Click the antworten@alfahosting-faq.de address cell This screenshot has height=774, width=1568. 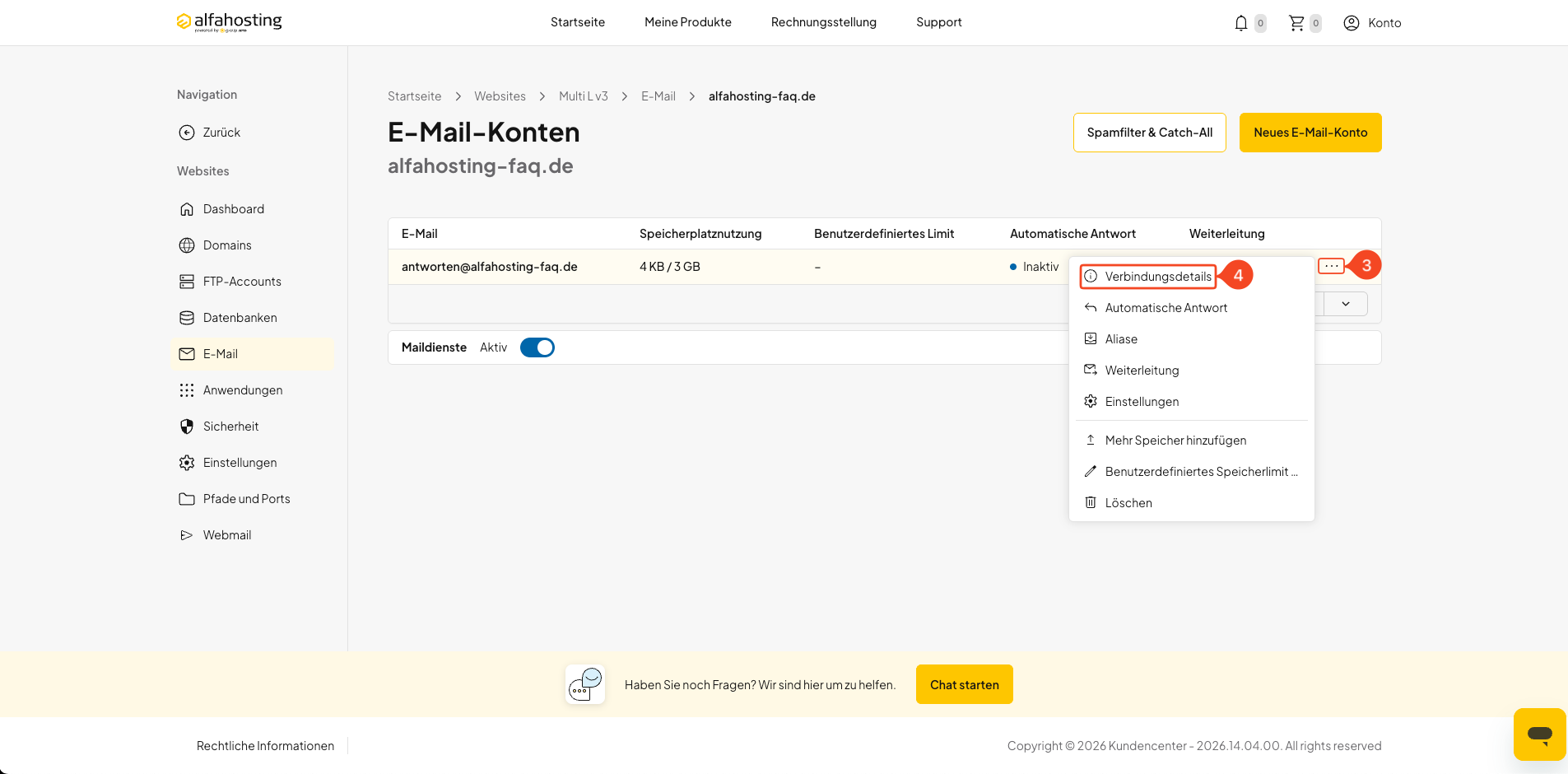pos(490,267)
